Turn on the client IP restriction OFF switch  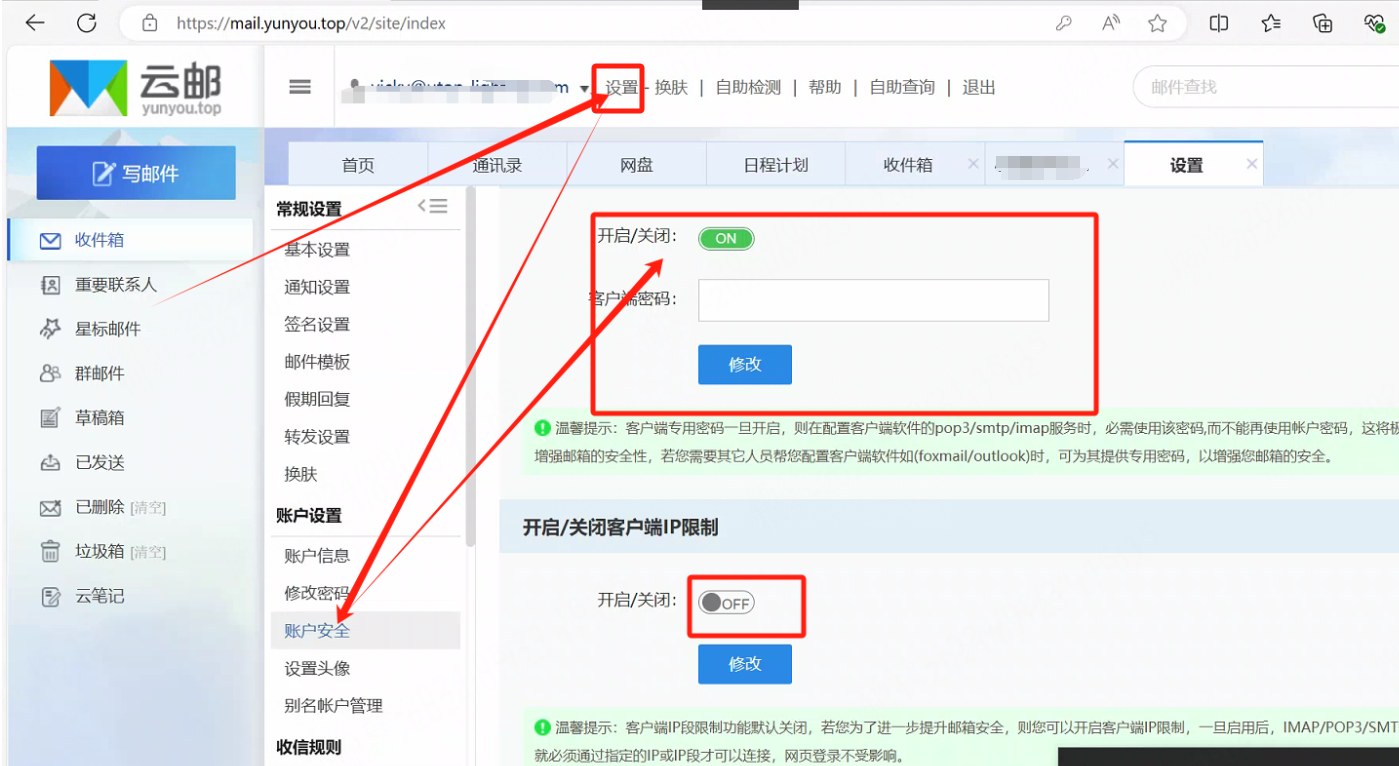click(x=726, y=603)
